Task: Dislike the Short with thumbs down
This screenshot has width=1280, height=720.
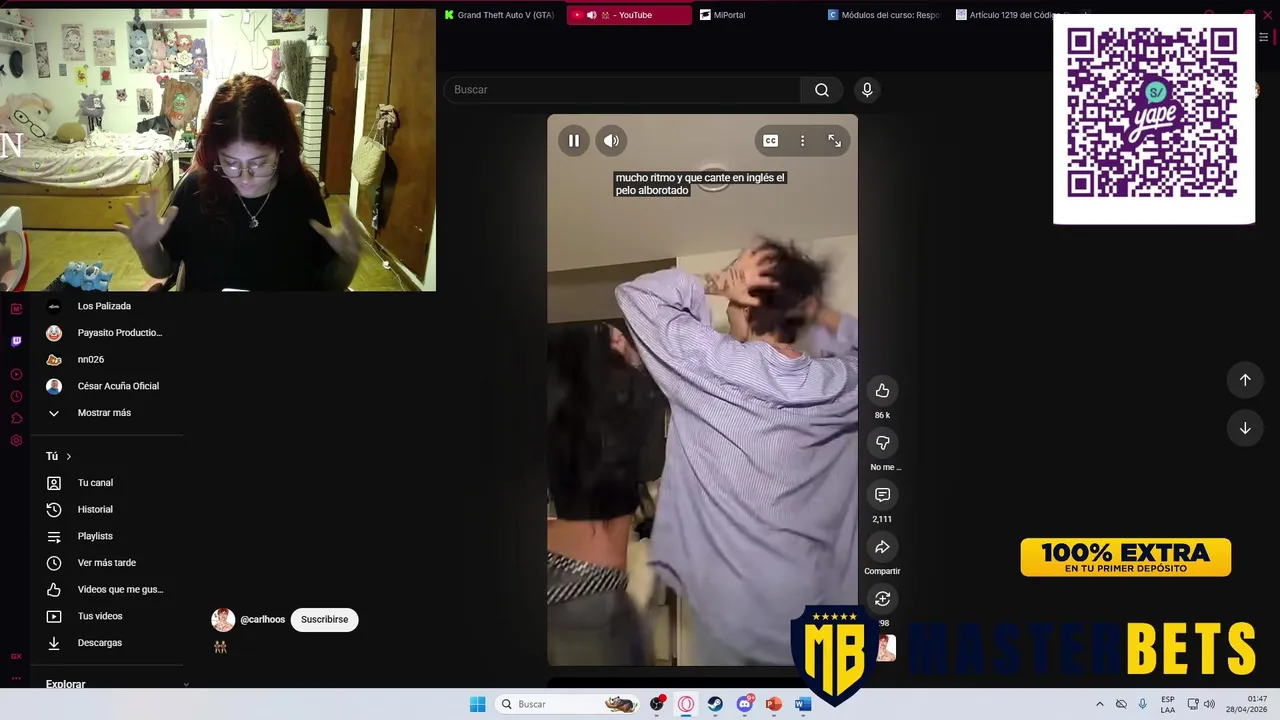Action: pyautogui.click(x=882, y=443)
